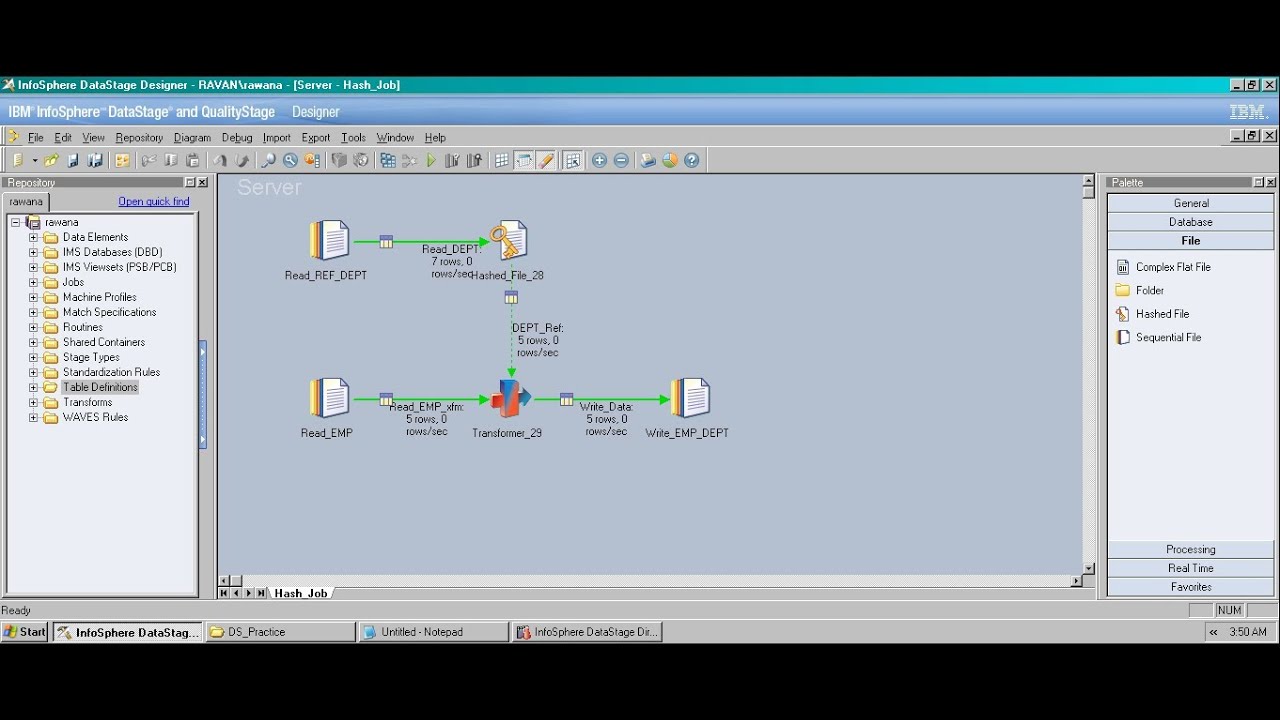
Task: Select the Transformer_29 stage icon
Action: pos(509,398)
